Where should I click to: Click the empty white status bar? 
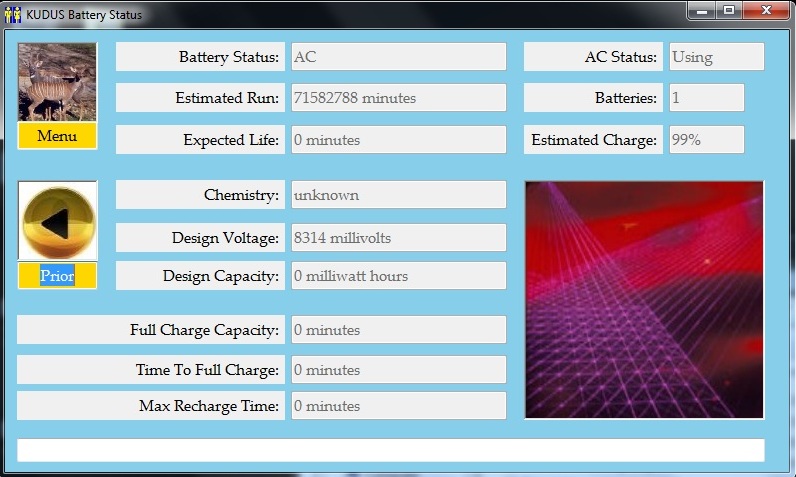391,450
